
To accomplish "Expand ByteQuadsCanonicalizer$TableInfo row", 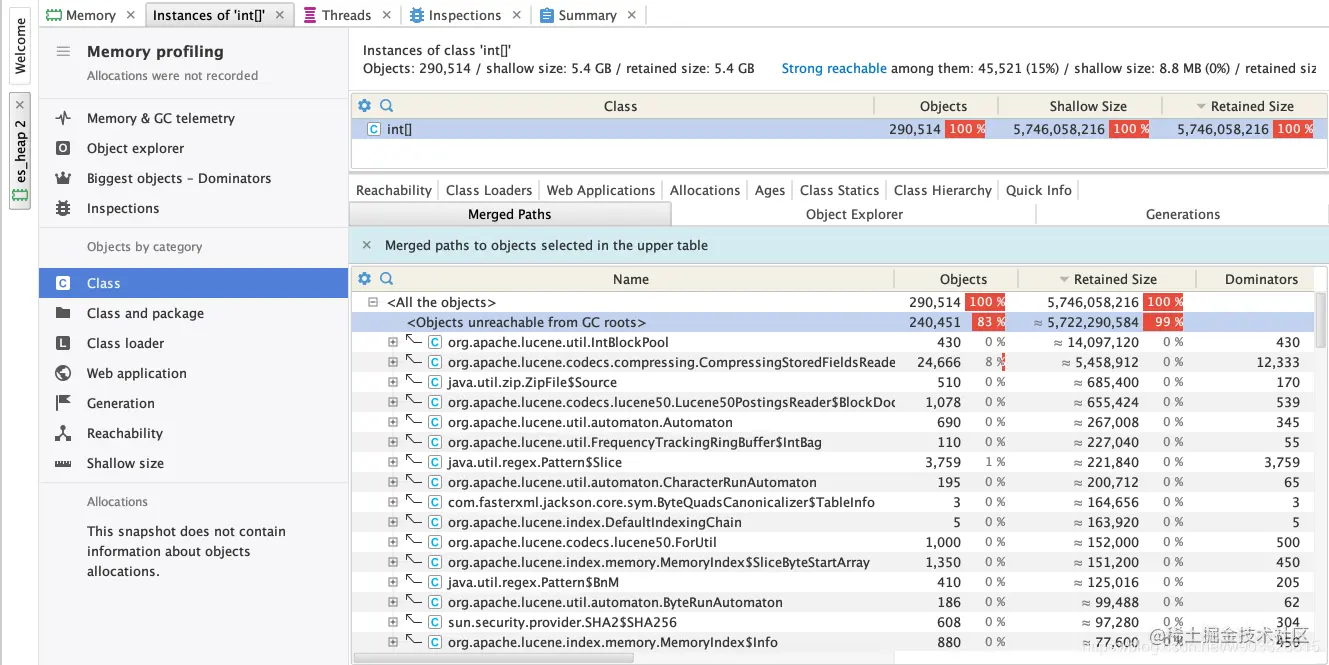I will coord(393,502).
